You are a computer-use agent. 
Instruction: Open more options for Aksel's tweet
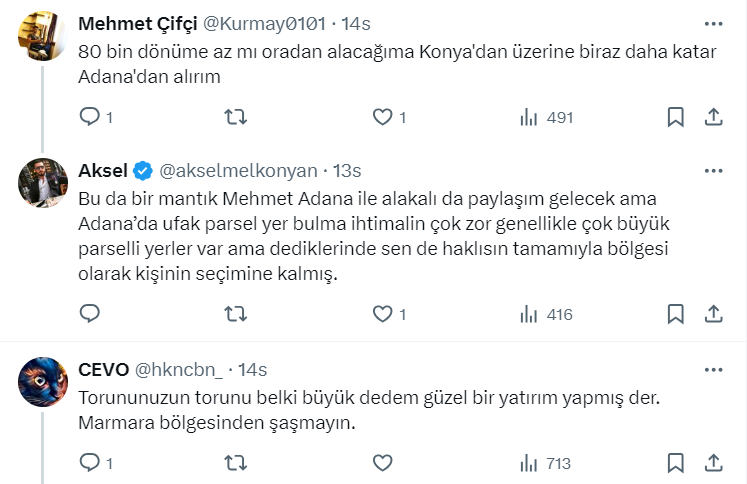[713, 169]
